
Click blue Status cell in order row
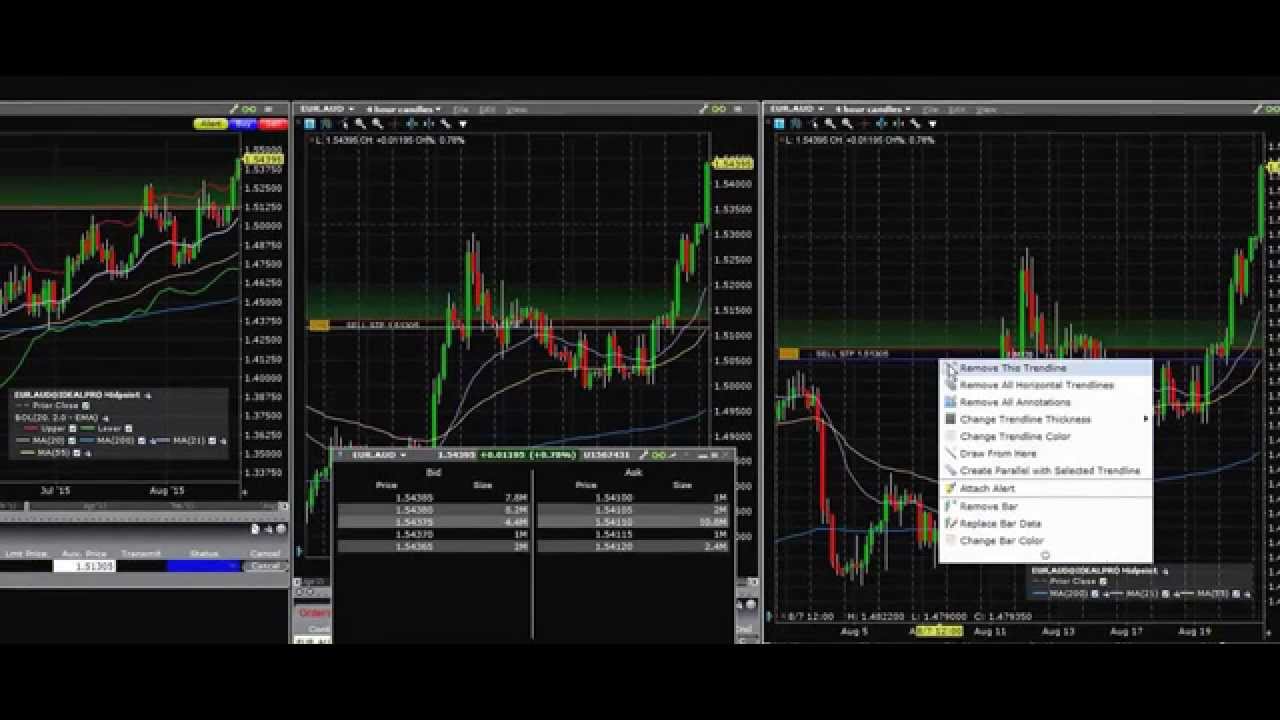(204, 566)
